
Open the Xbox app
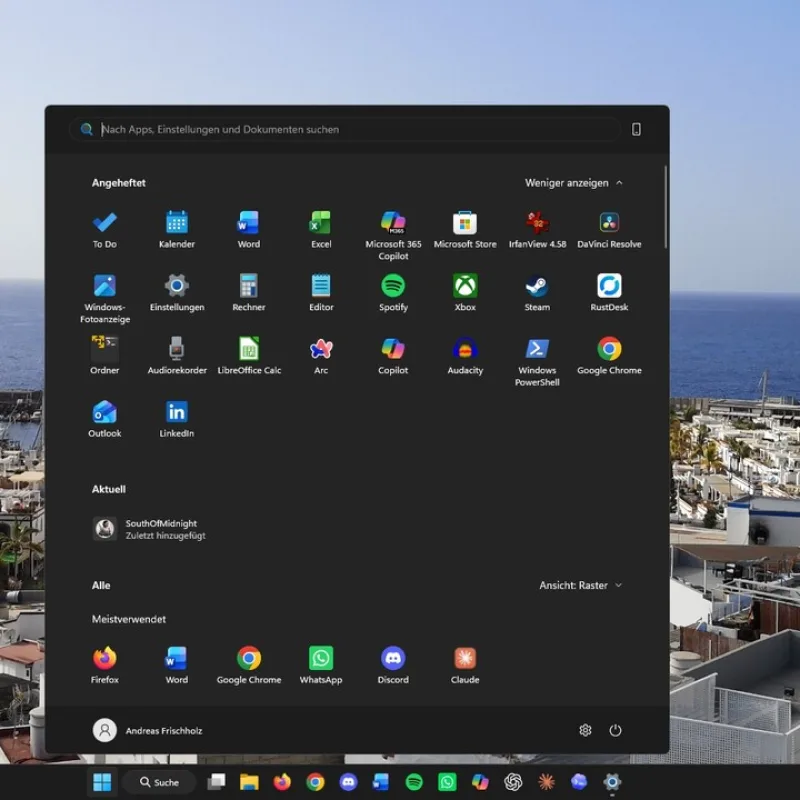[x=465, y=293]
